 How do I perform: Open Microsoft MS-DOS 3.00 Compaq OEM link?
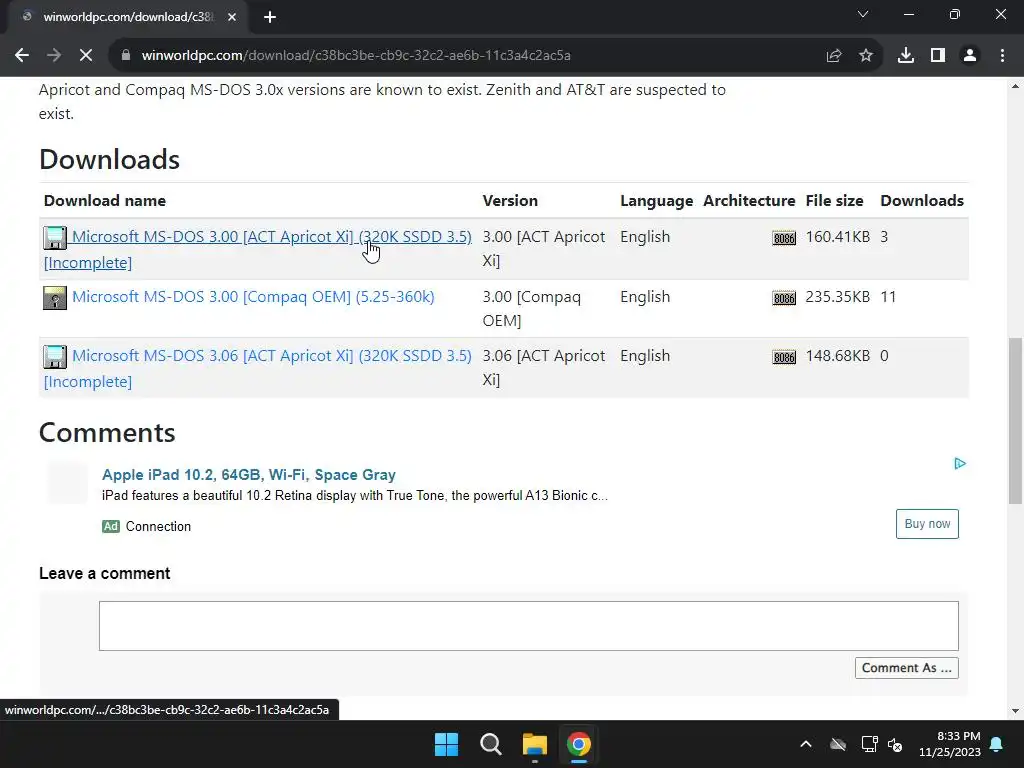pyautogui.click(x=253, y=296)
